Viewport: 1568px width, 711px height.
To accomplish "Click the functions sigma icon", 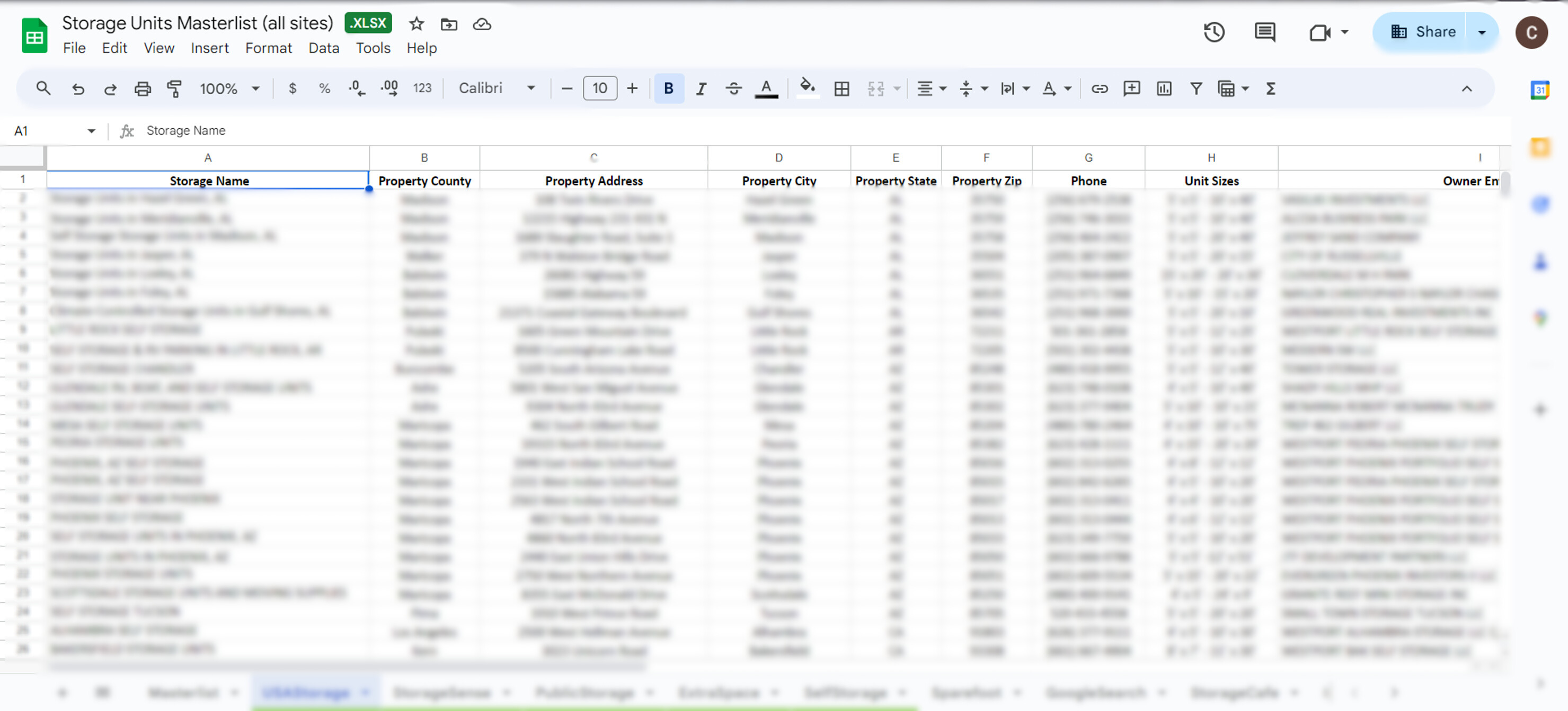I will pyautogui.click(x=1270, y=89).
